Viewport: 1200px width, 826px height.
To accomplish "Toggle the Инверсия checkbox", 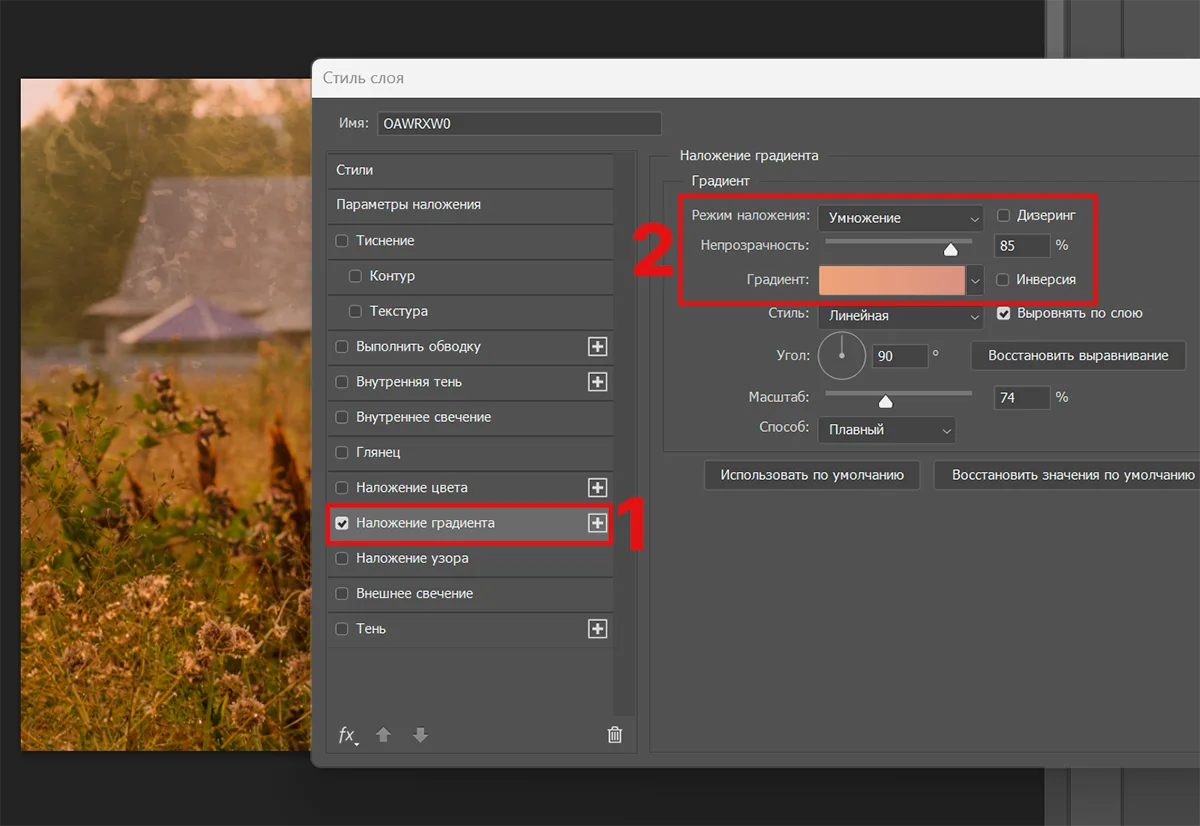I will (x=1003, y=280).
